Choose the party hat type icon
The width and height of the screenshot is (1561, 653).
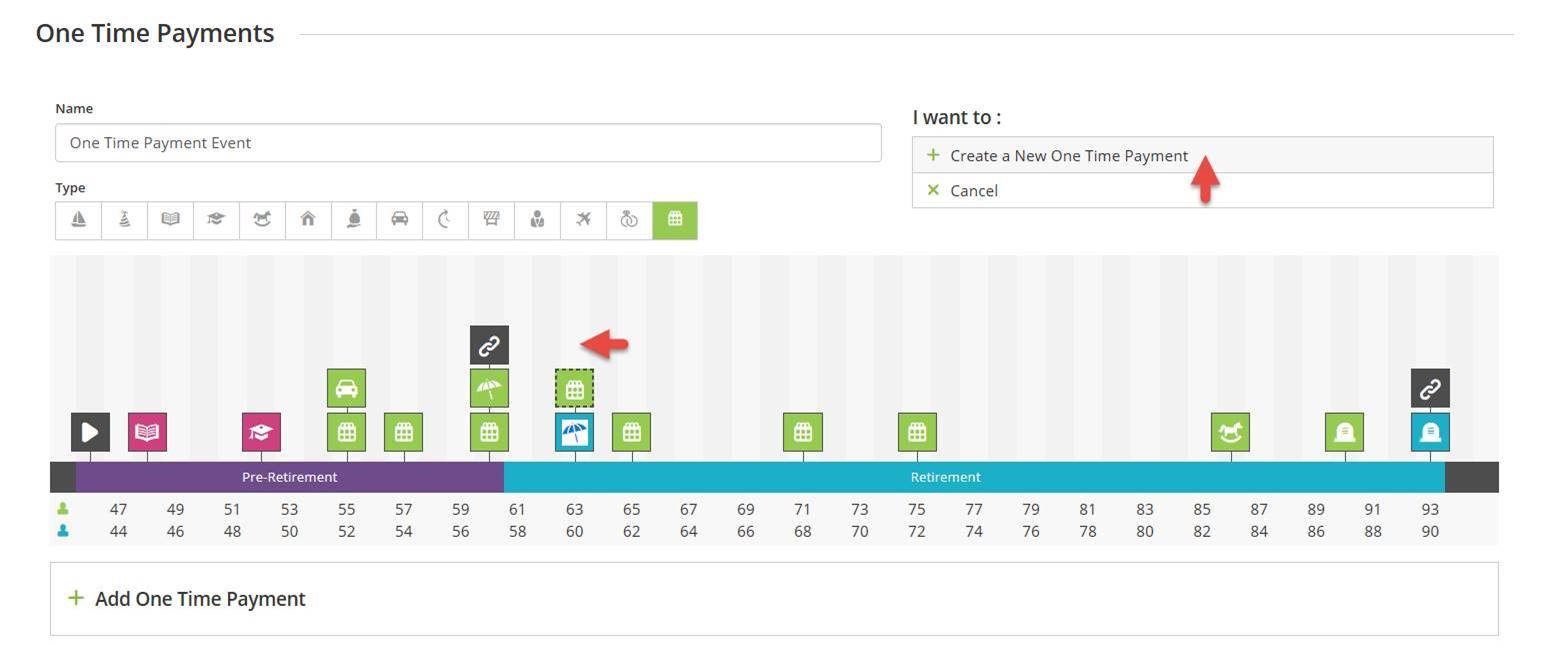[x=124, y=220]
